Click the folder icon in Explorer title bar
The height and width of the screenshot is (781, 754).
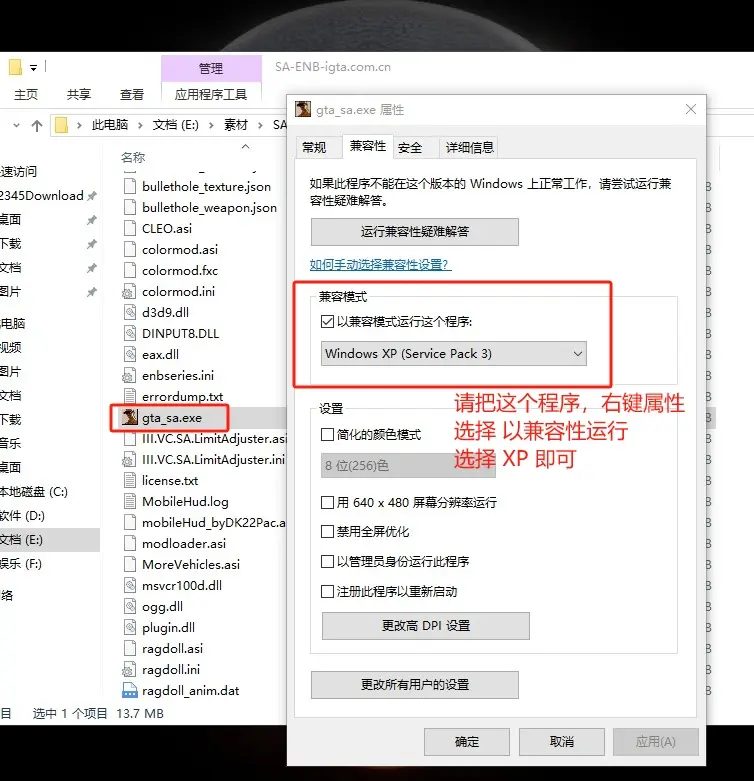coord(15,67)
